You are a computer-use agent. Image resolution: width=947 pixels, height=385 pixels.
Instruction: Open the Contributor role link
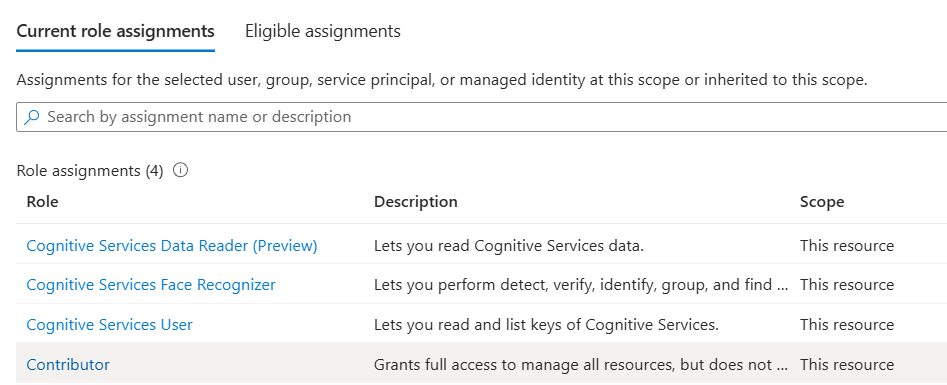click(68, 364)
